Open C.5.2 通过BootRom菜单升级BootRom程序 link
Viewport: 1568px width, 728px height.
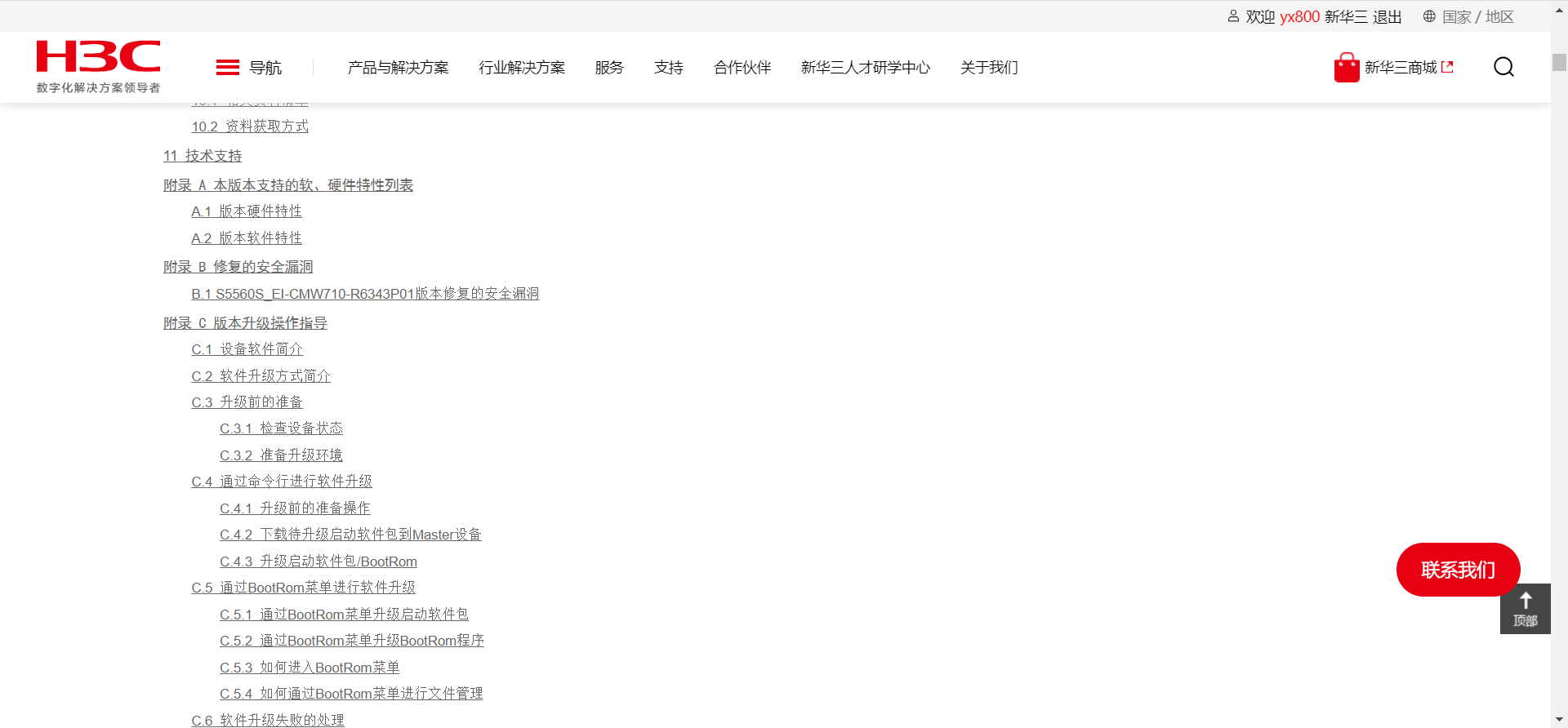[352, 641]
